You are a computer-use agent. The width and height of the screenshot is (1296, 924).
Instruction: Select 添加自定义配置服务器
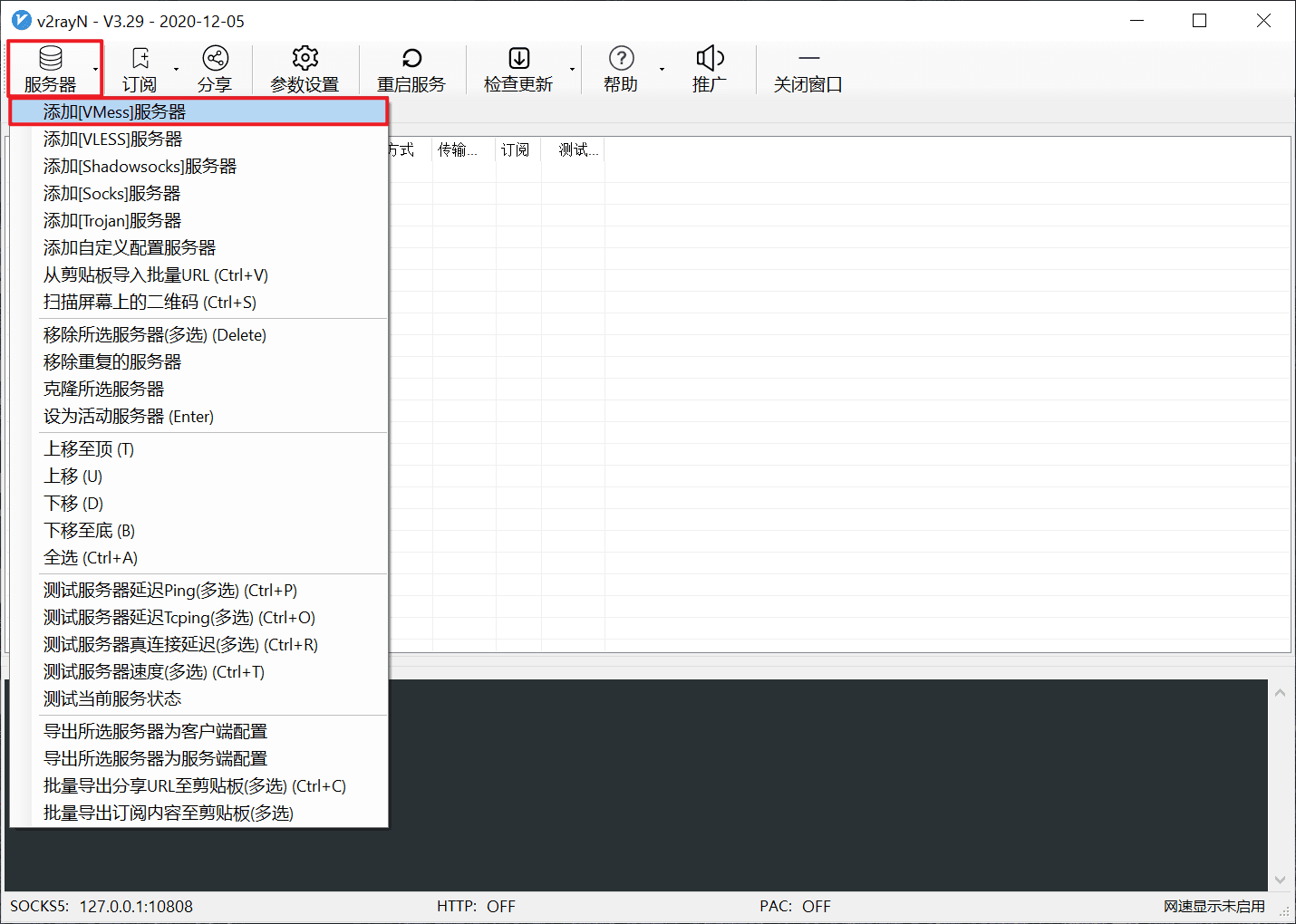coord(198,247)
